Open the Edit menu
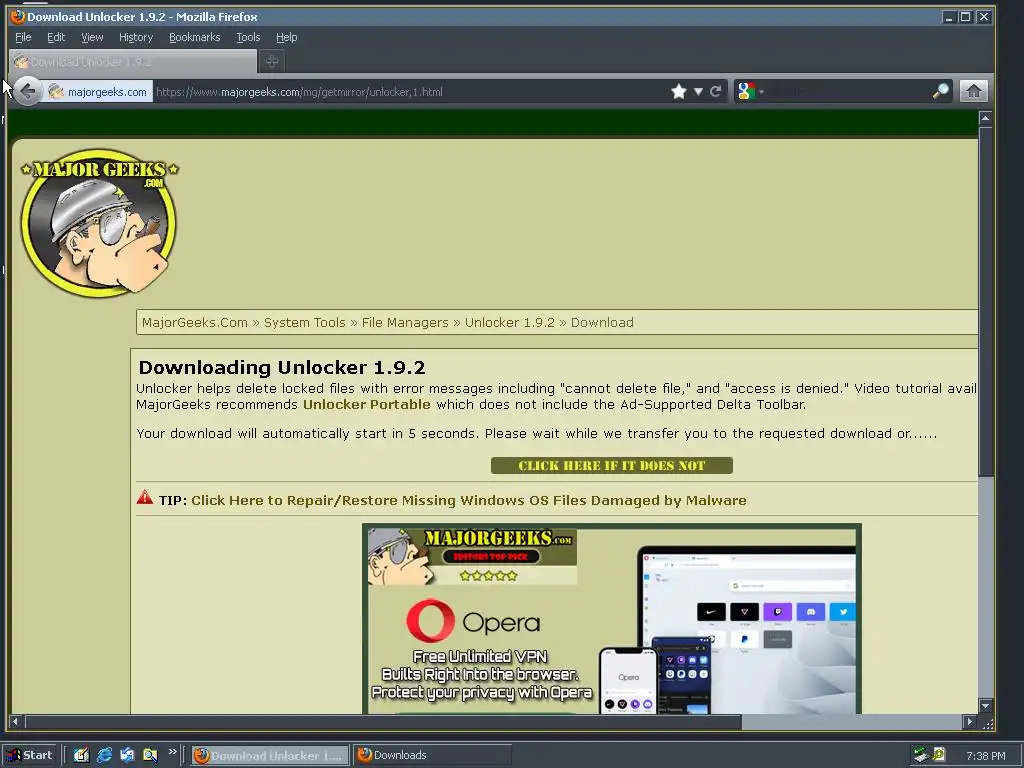This screenshot has height=768, width=1024. tap(56, 37)
